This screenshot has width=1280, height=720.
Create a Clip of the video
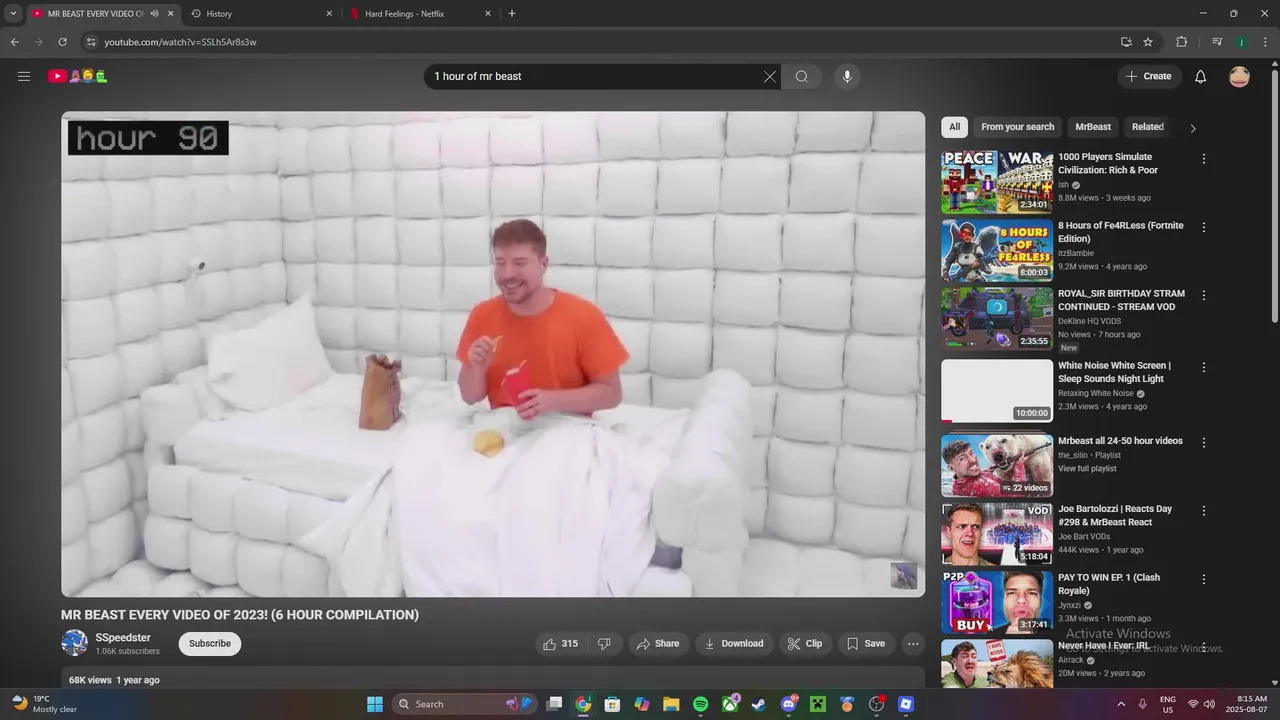(x=804, y=644)
